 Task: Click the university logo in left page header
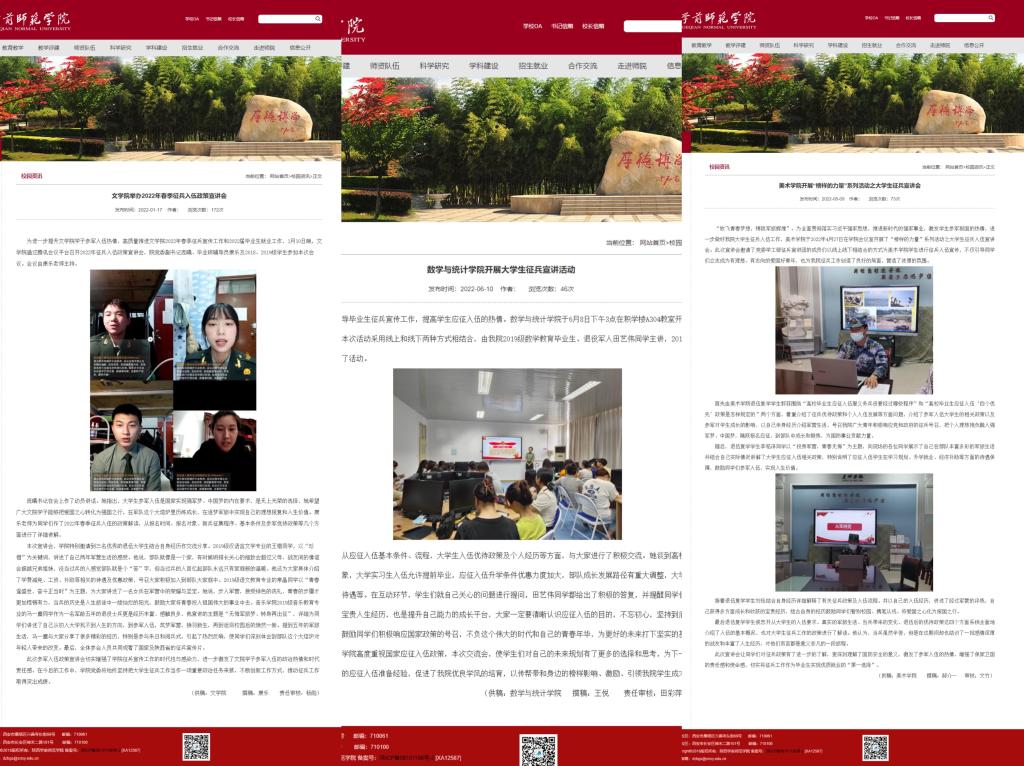click(x=45, y=18)
